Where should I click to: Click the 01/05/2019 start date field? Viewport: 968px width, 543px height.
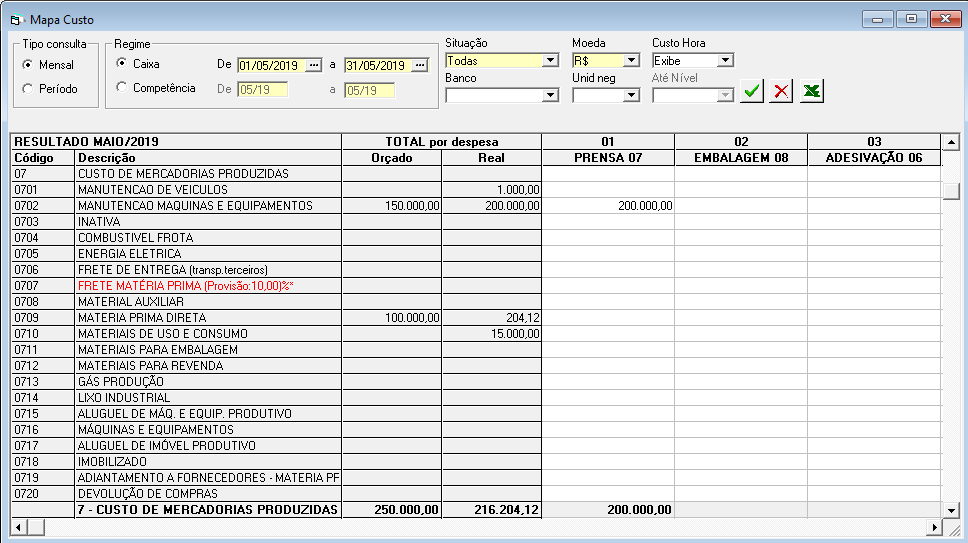271,66
